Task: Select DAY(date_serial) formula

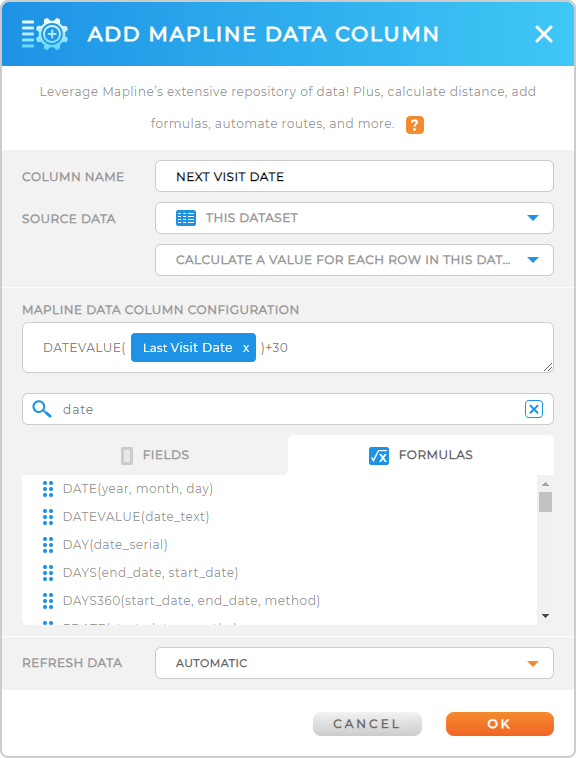Action: pos(115,545)
